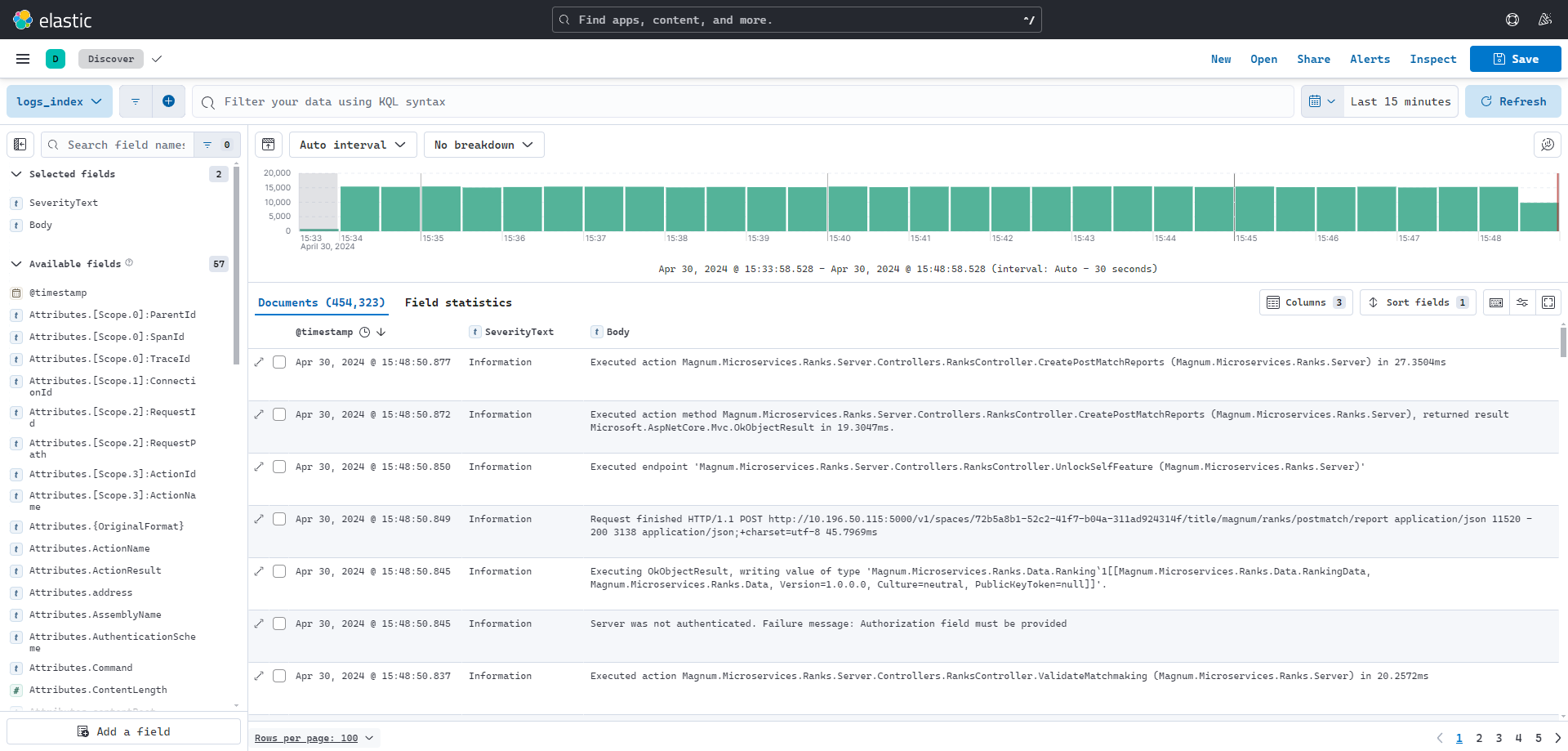
Task: Click the Save button
Action: coord(1516,59)
